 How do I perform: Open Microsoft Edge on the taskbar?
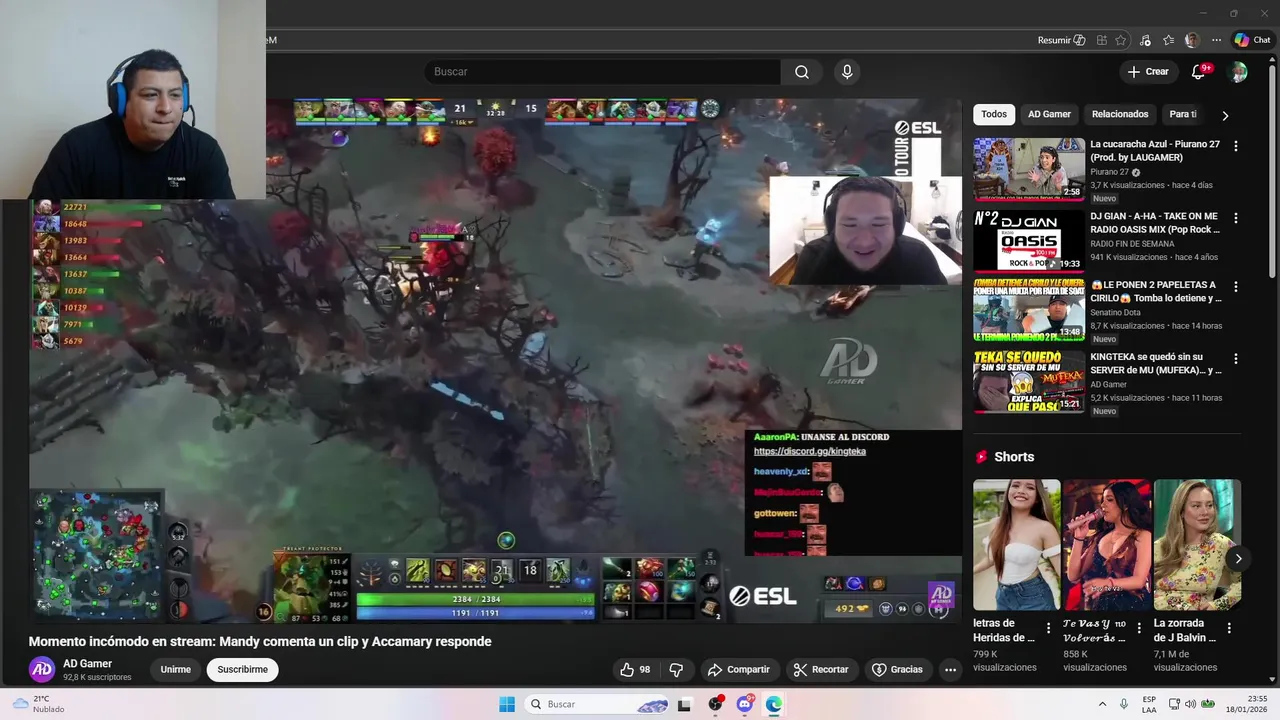coord(774,704)
